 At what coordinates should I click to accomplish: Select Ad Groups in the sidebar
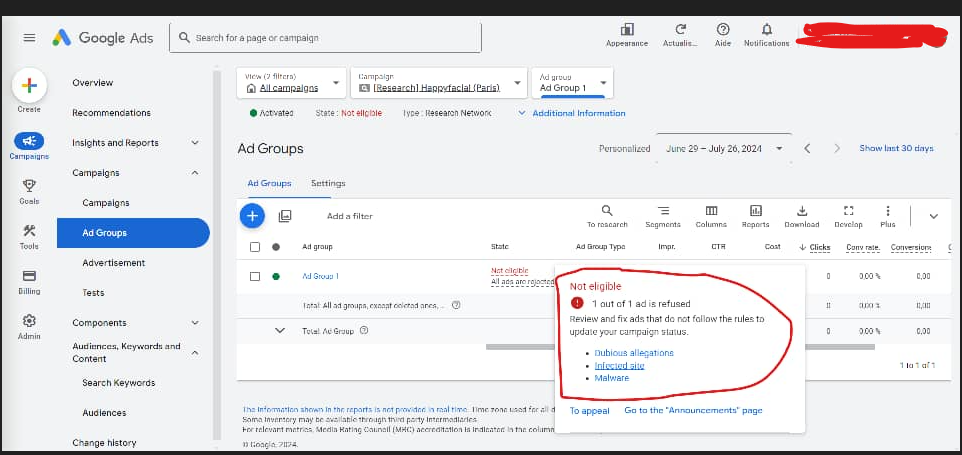(x=133, y=233)
